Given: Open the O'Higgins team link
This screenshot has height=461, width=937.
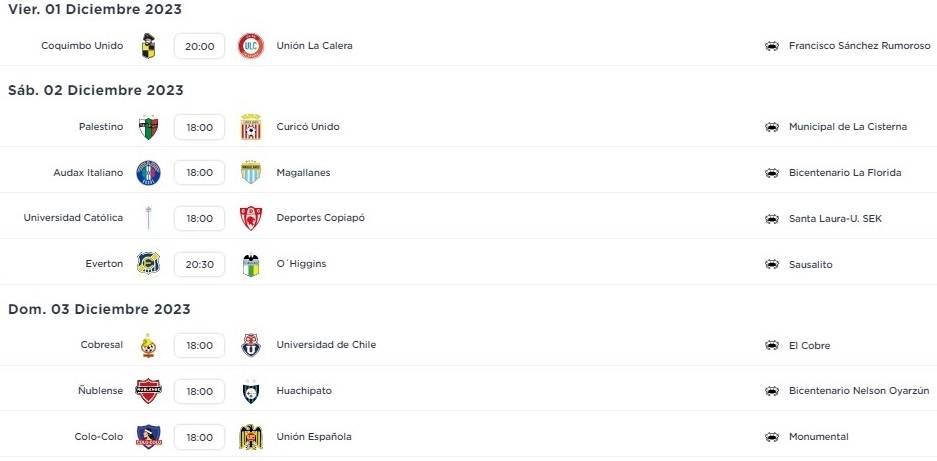Looking at the screenshot, I should pos(301,264).
